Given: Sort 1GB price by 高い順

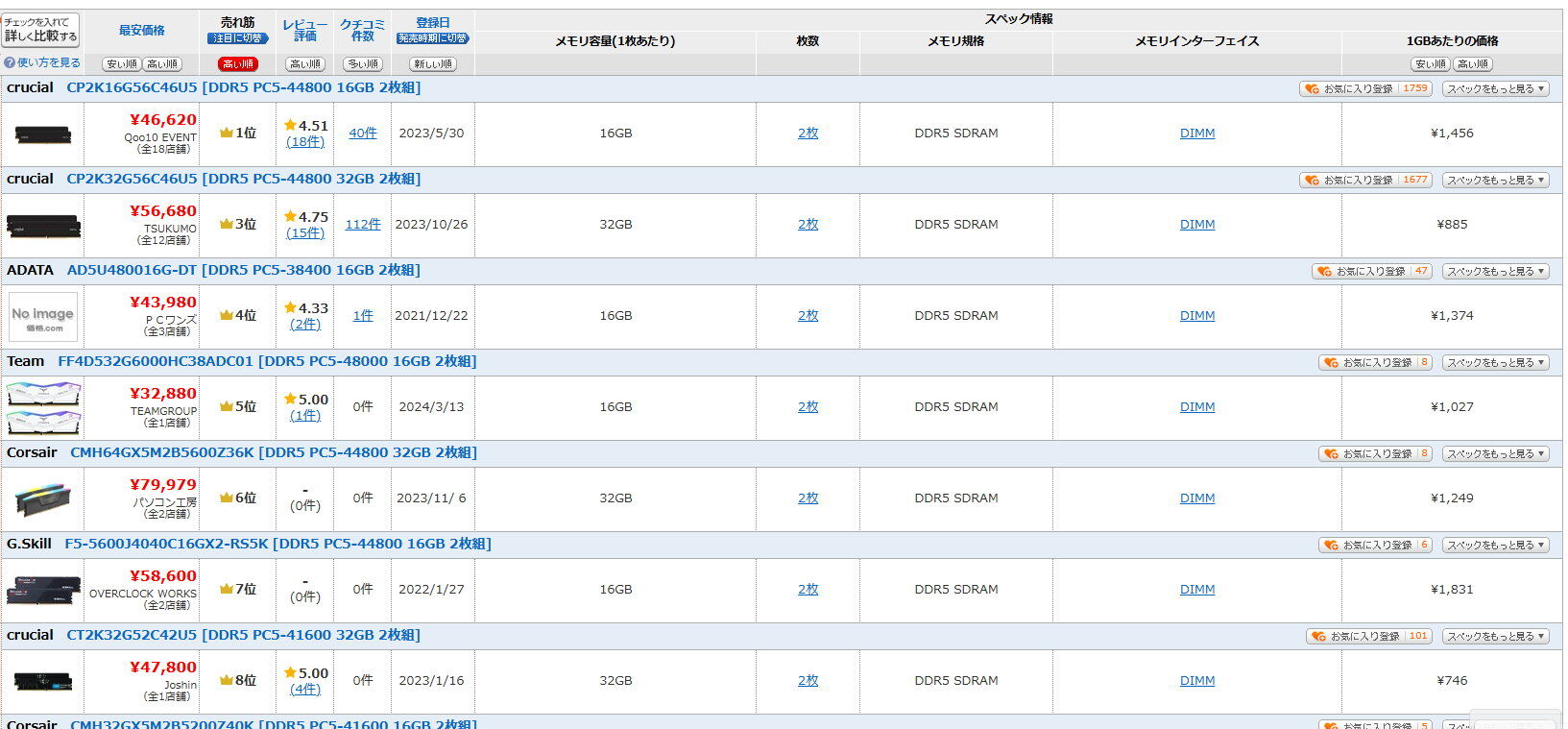Looking at the screenshot, I should (1472, 64).
